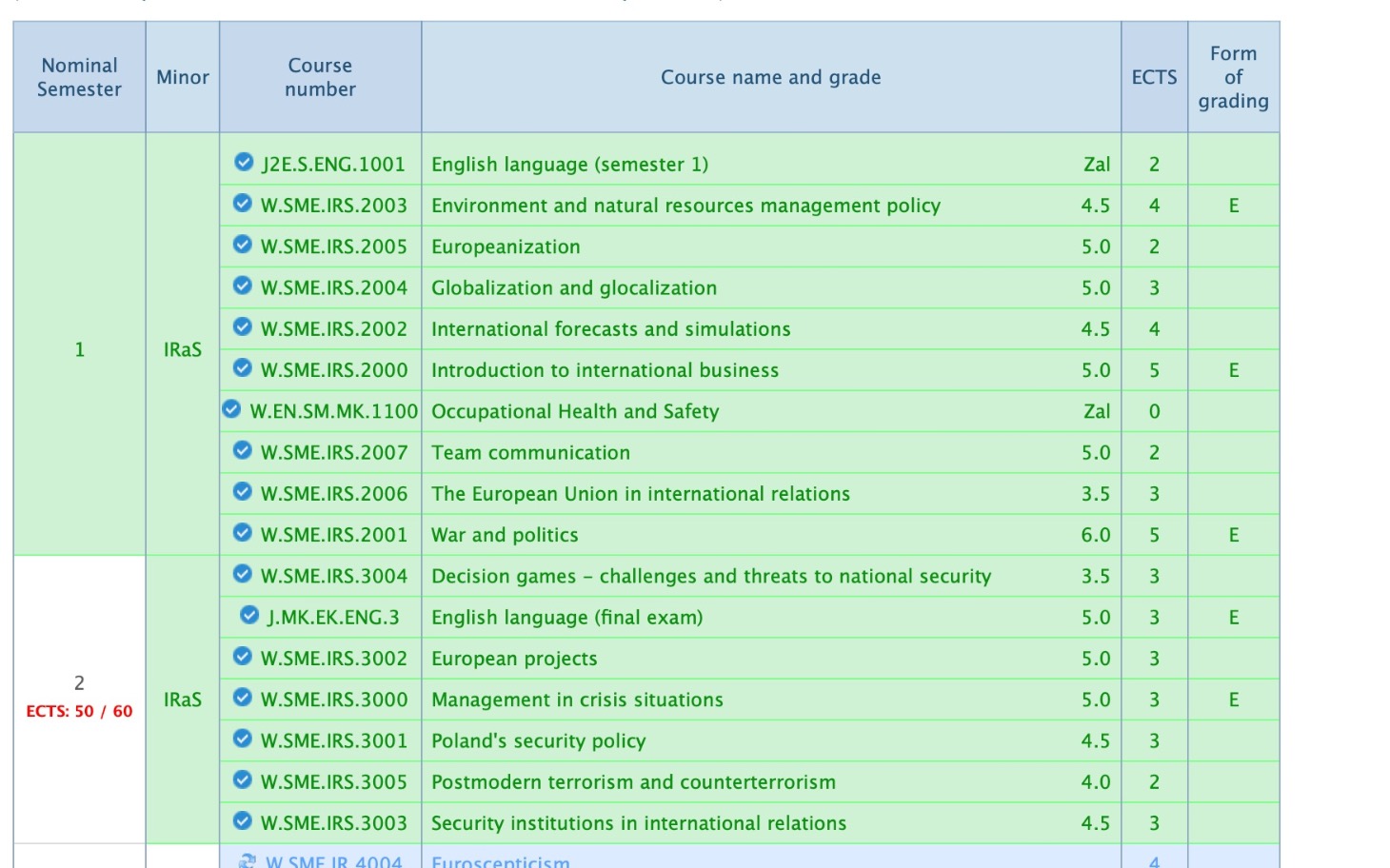Click the check icon for W.SME.IRS.3004
1390x868 pixels.
click(x=243, y=574)
